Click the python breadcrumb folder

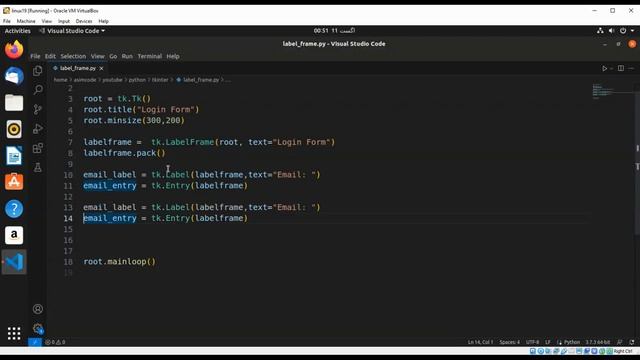pyautogui.click(x=137, y=80)
